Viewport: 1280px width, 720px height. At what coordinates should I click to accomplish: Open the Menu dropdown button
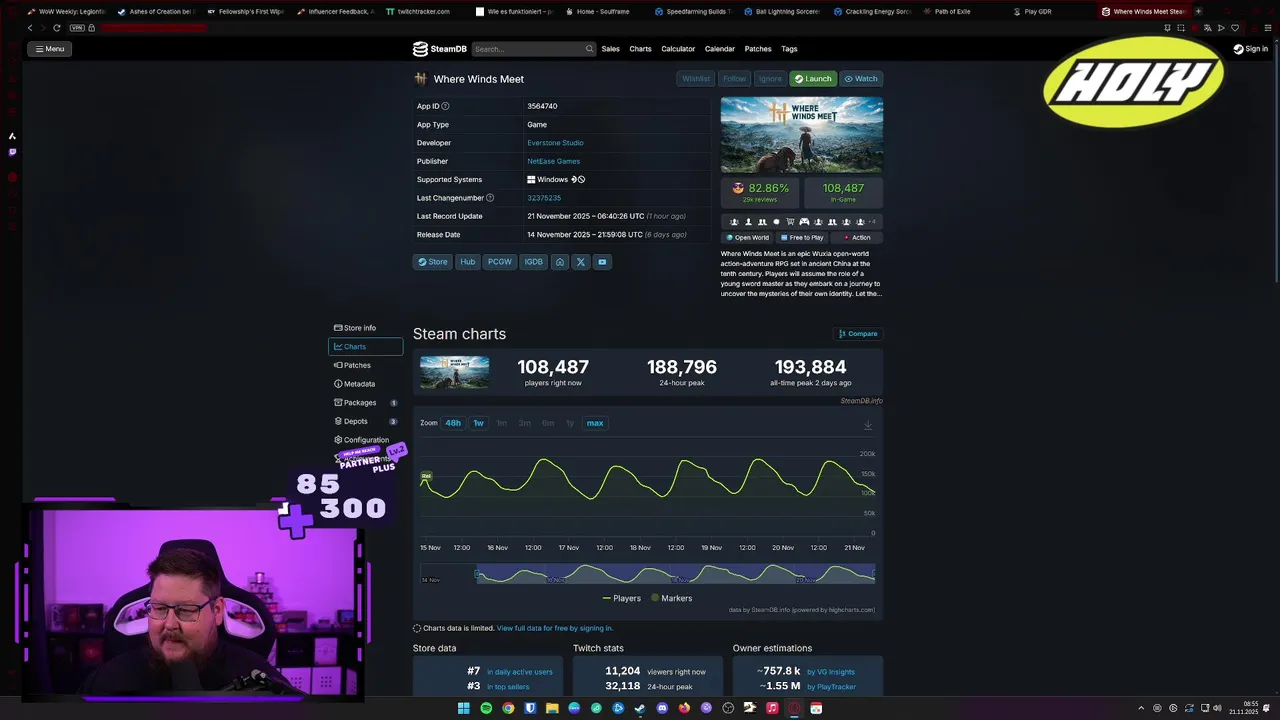click(50, 49)
